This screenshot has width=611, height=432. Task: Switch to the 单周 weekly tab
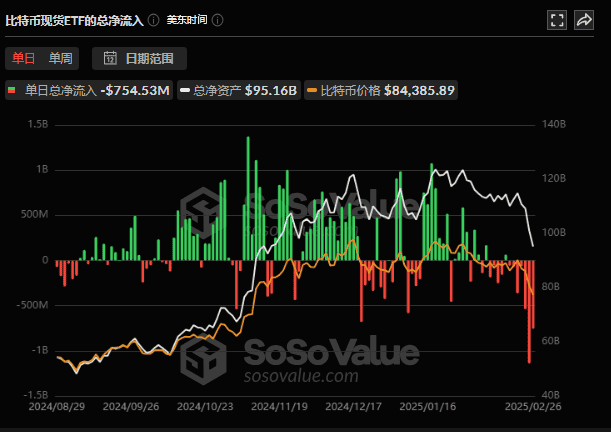click(x=60, y=59)
